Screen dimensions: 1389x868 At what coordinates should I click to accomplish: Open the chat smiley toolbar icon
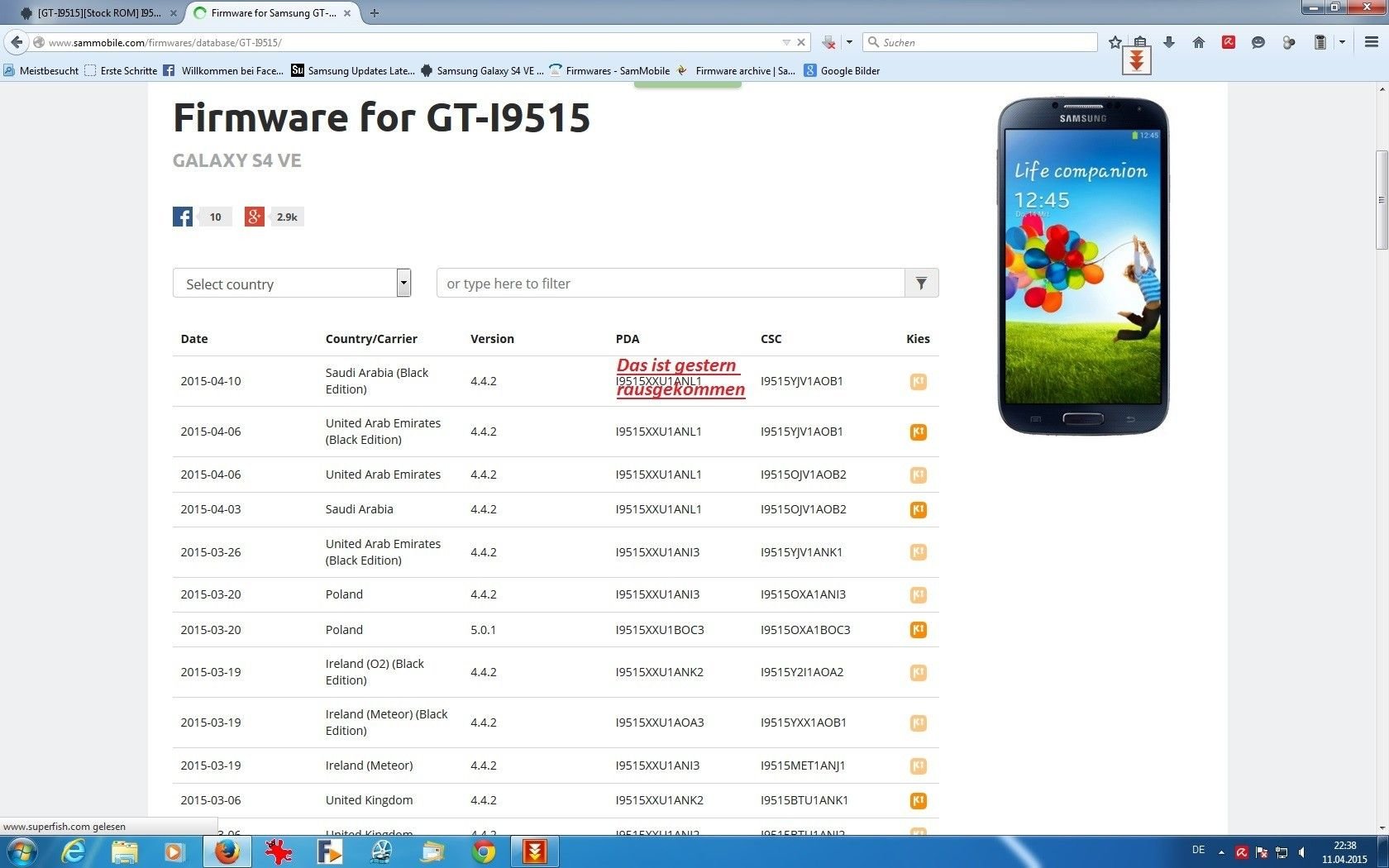coord(1258,42)
